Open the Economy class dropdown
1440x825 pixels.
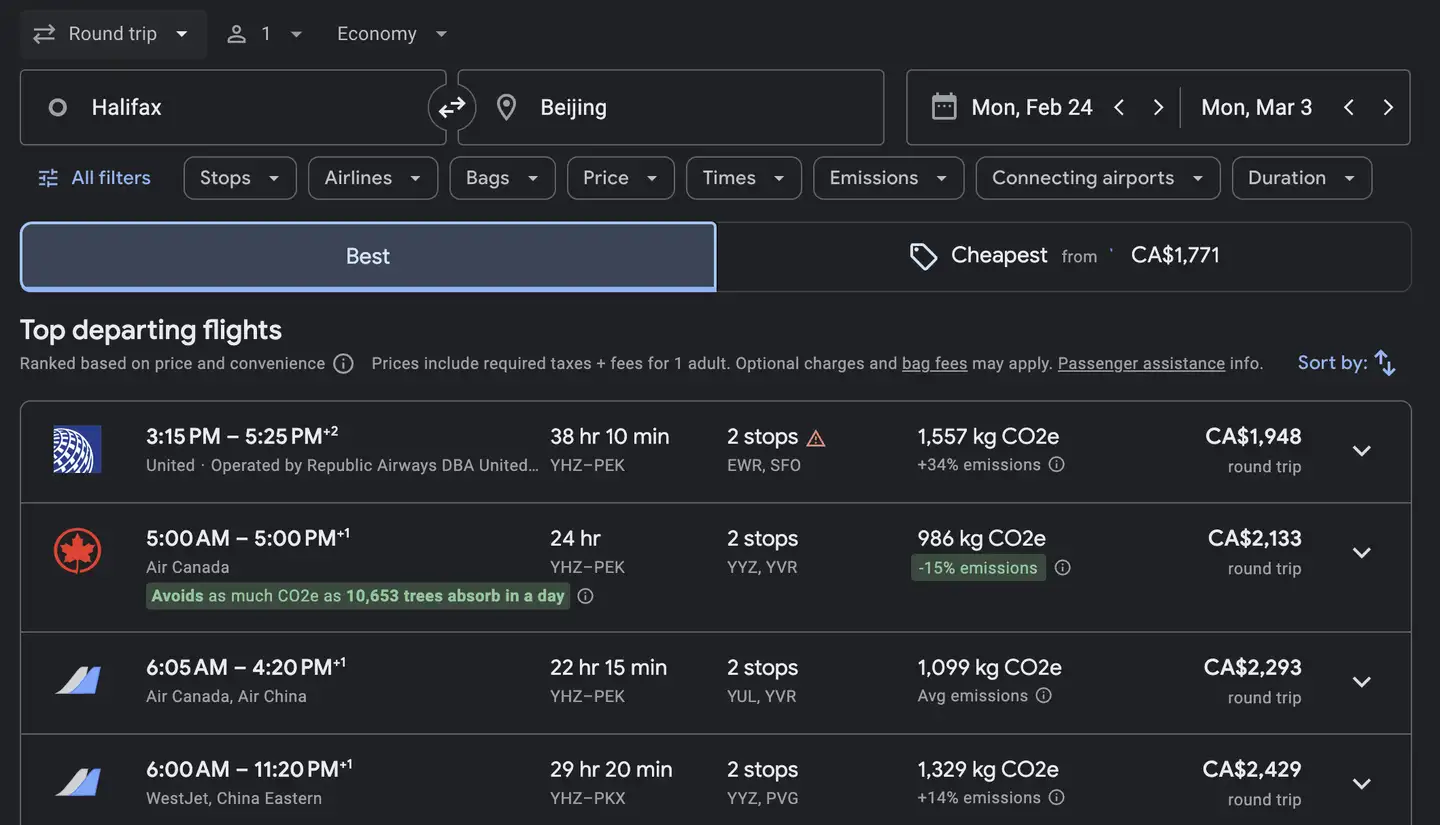coord(392,34)
